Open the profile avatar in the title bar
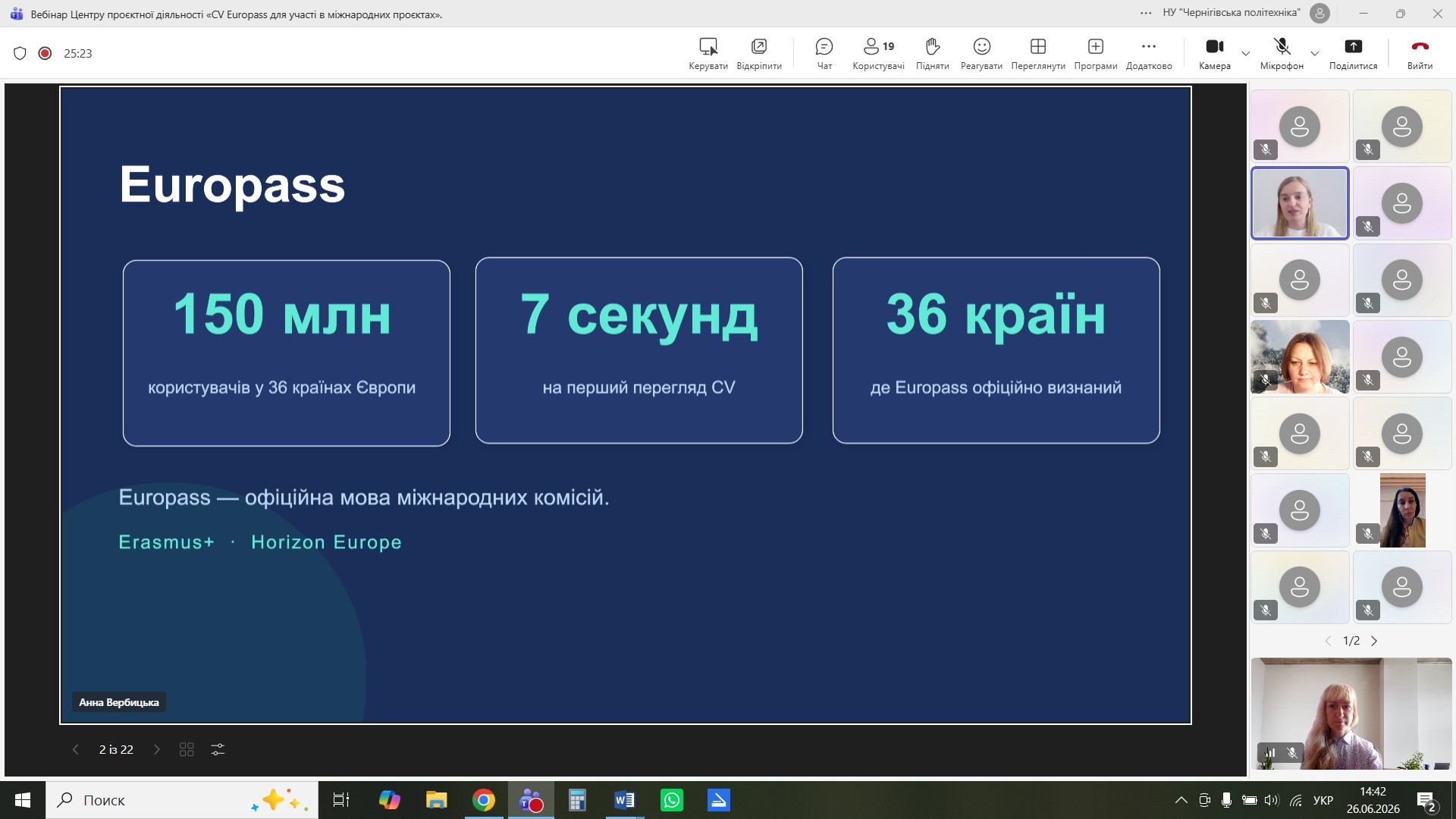The height and width of the screenshot is (819, 1456). tap(1320, 13)
